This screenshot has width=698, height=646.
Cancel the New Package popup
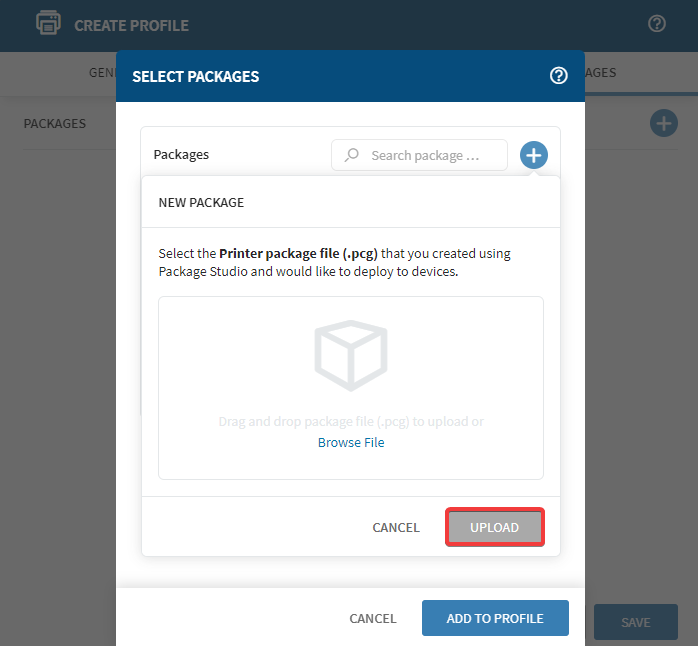click(x=396, y=527)
